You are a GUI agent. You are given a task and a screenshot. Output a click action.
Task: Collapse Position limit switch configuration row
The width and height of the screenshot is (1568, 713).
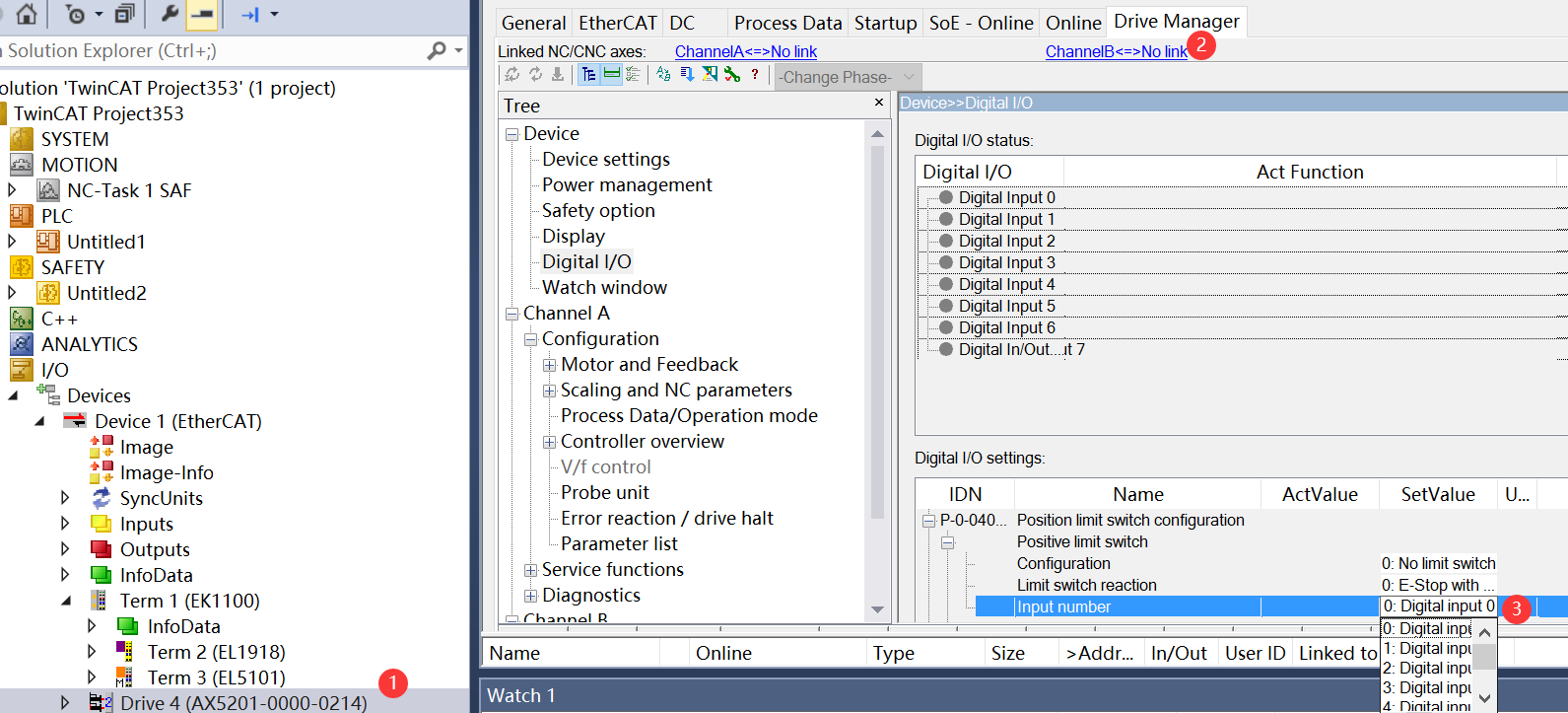pos(927,521)
